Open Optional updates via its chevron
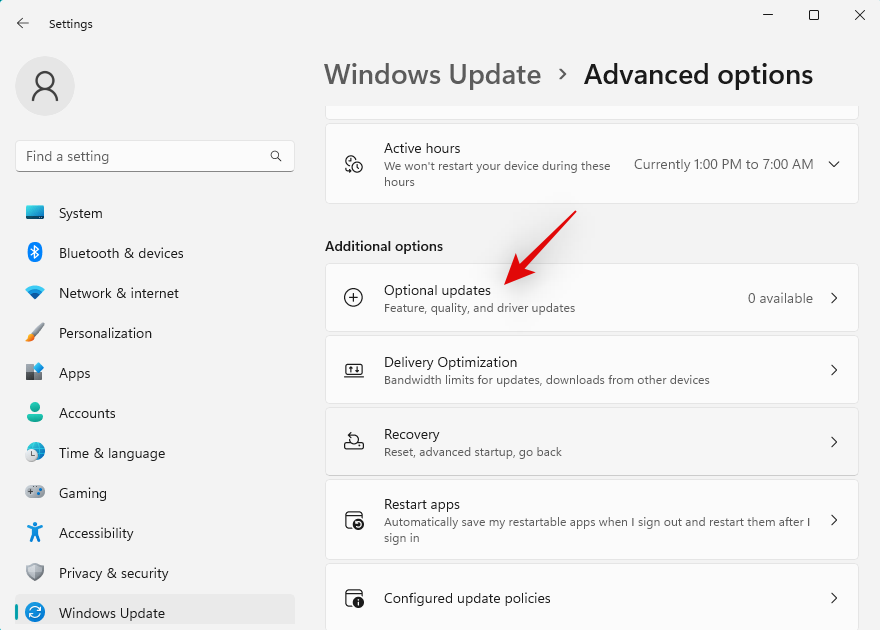The height and width of the screenshot is (630, 880). click(x=834, y=298)
